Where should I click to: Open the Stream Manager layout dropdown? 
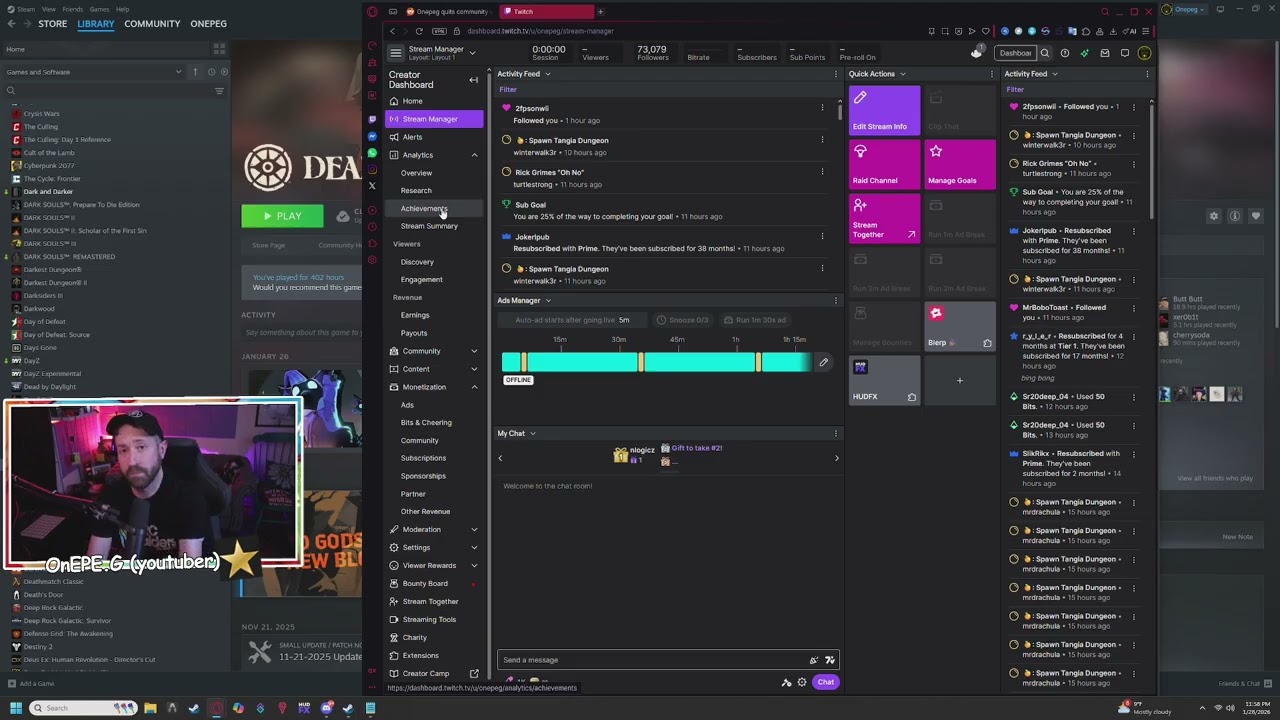click(472, 53)
